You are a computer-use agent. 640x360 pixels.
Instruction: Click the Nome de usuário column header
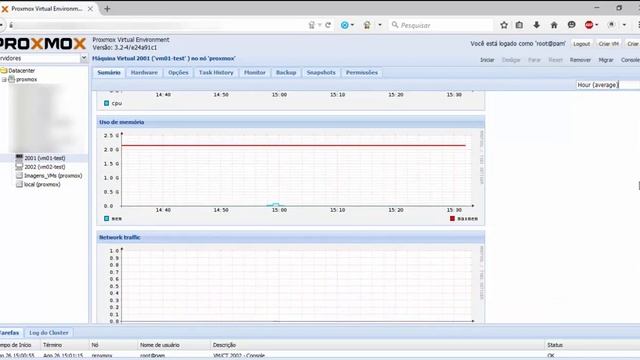(x=174, y=345)
